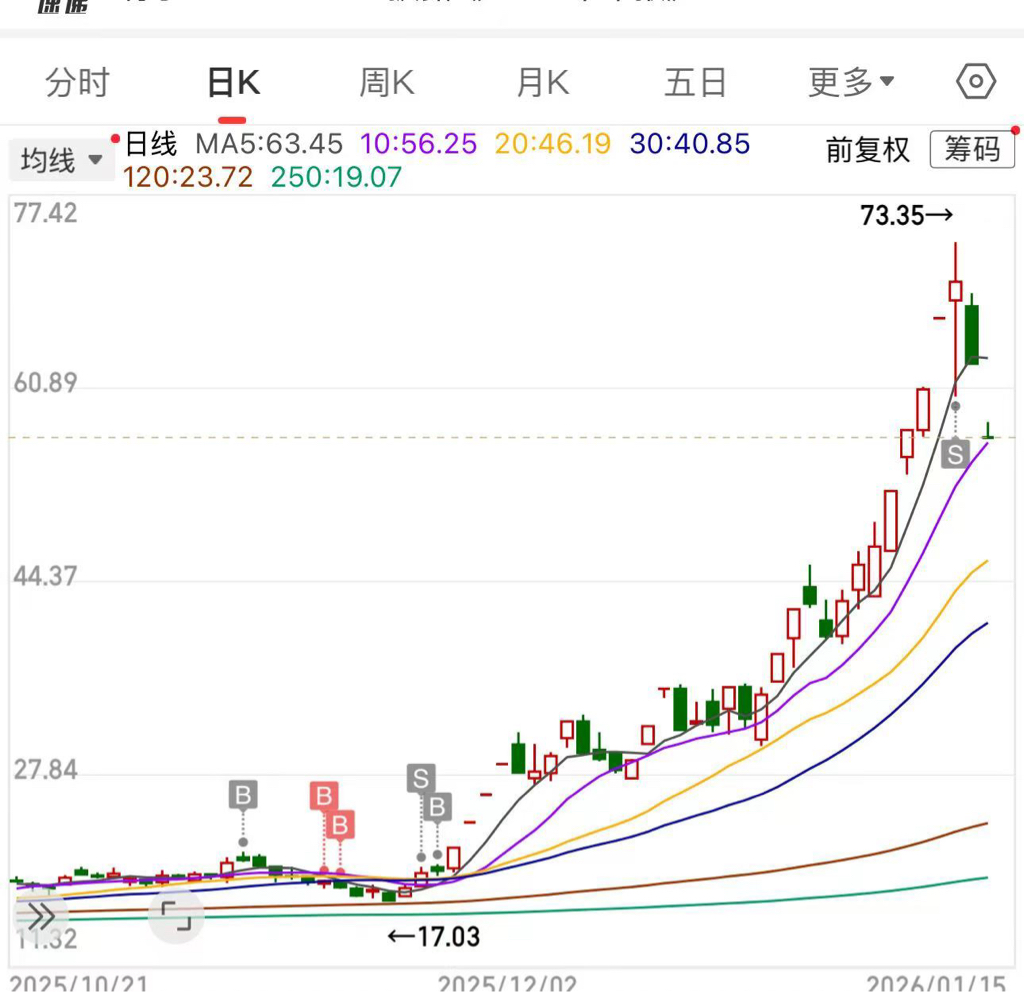Viewport: 1024px width, 992px height.
Task: Open the 筹码 chip distribution button
Action: point(972,150)
